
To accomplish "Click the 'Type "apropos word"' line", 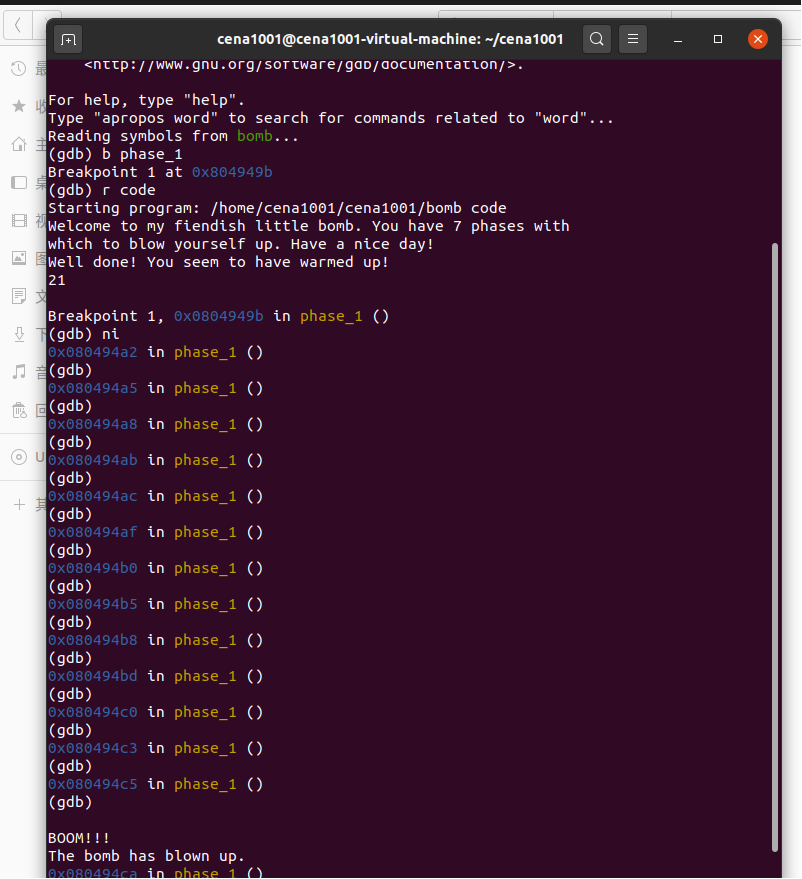I will click(x=331, y=118).
